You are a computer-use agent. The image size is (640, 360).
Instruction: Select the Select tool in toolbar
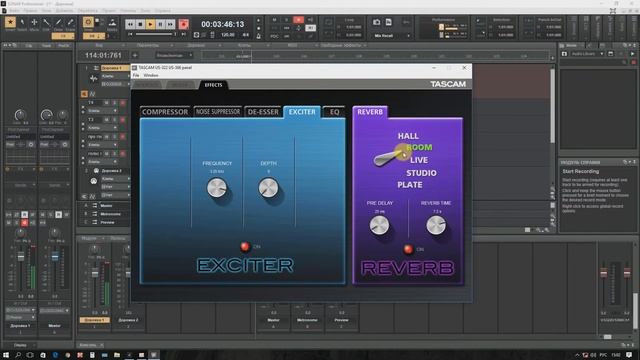(22, 22)
